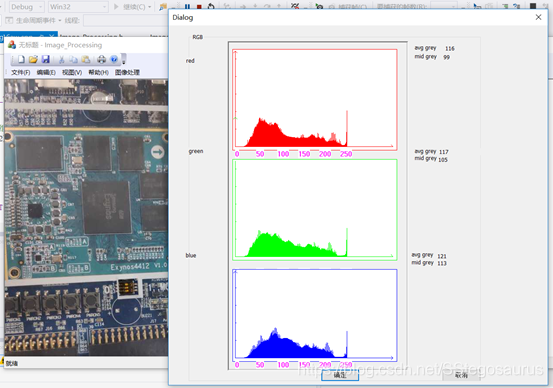The image size is (553, 388).
Task: Click the 就绪 status bar text
Action: [x=12, y=364]
